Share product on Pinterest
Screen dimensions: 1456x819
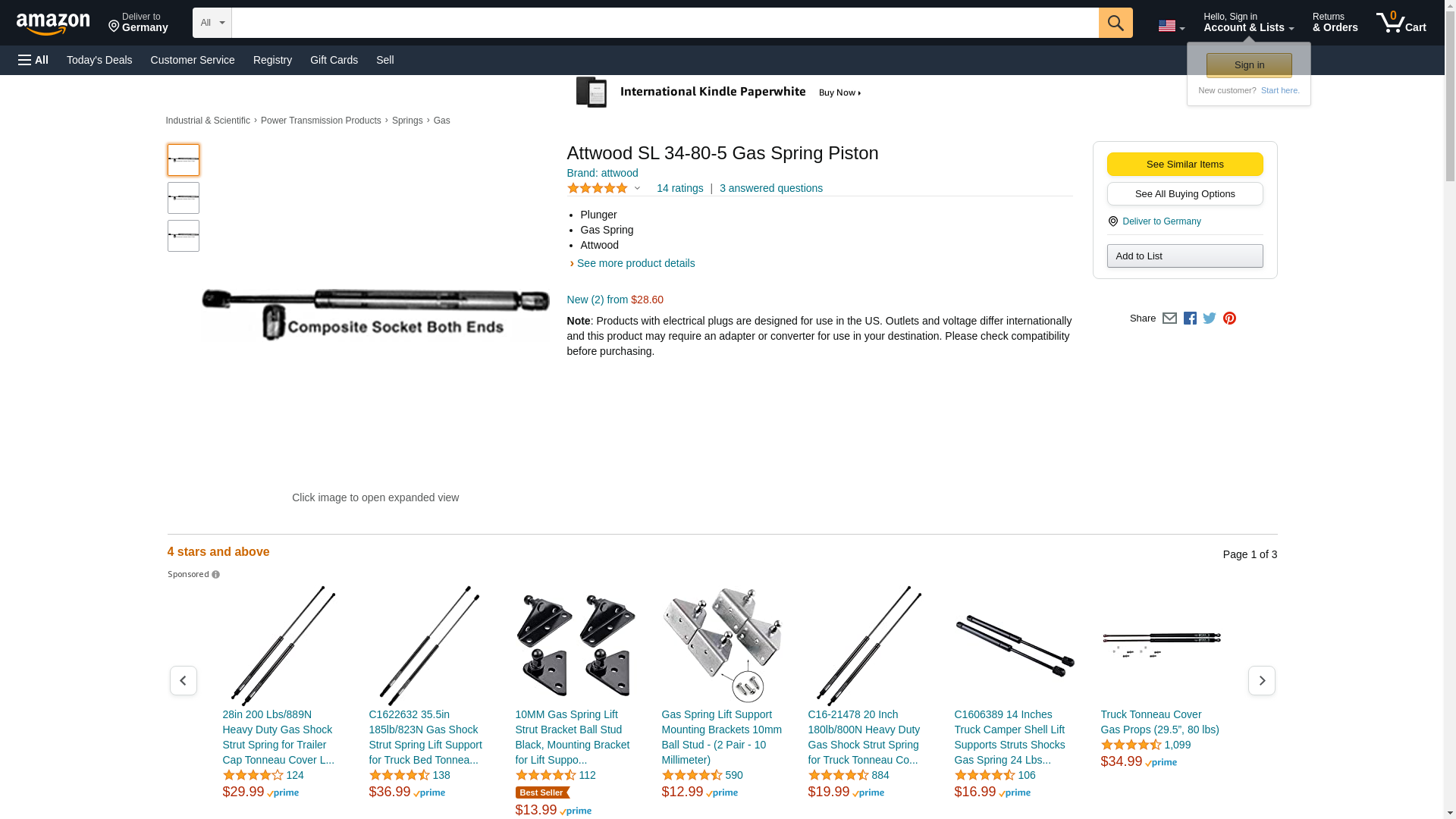click(1229, 318)
